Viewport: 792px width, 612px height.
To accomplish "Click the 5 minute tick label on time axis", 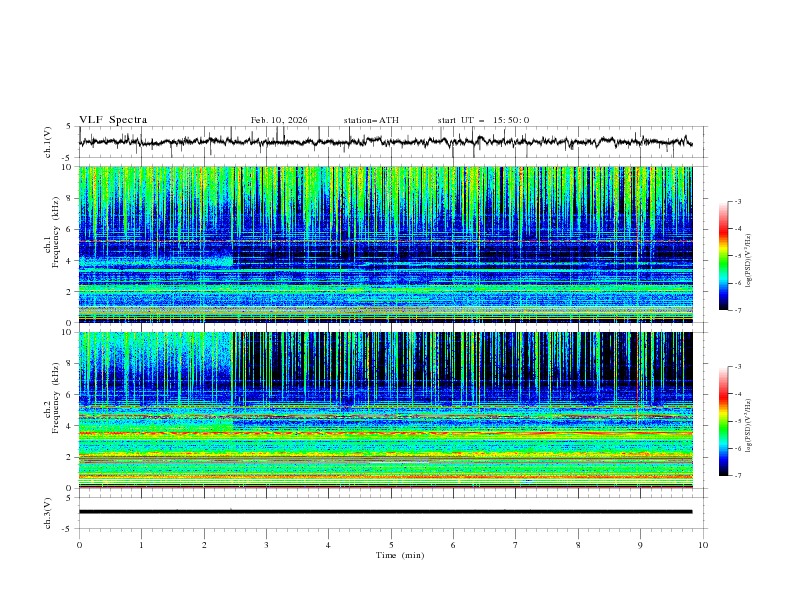I will (391, 545).
